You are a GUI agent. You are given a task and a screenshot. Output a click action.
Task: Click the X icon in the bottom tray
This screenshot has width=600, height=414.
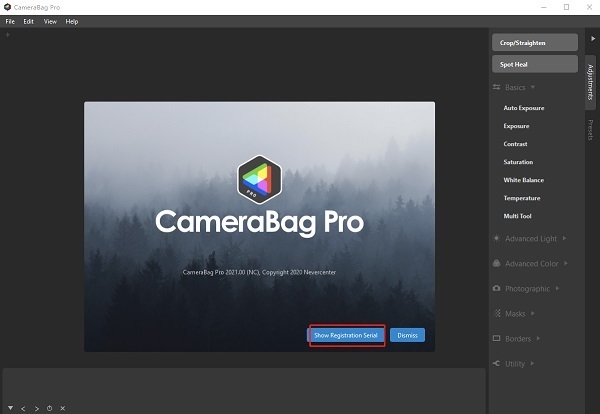(x=63, y=408)
